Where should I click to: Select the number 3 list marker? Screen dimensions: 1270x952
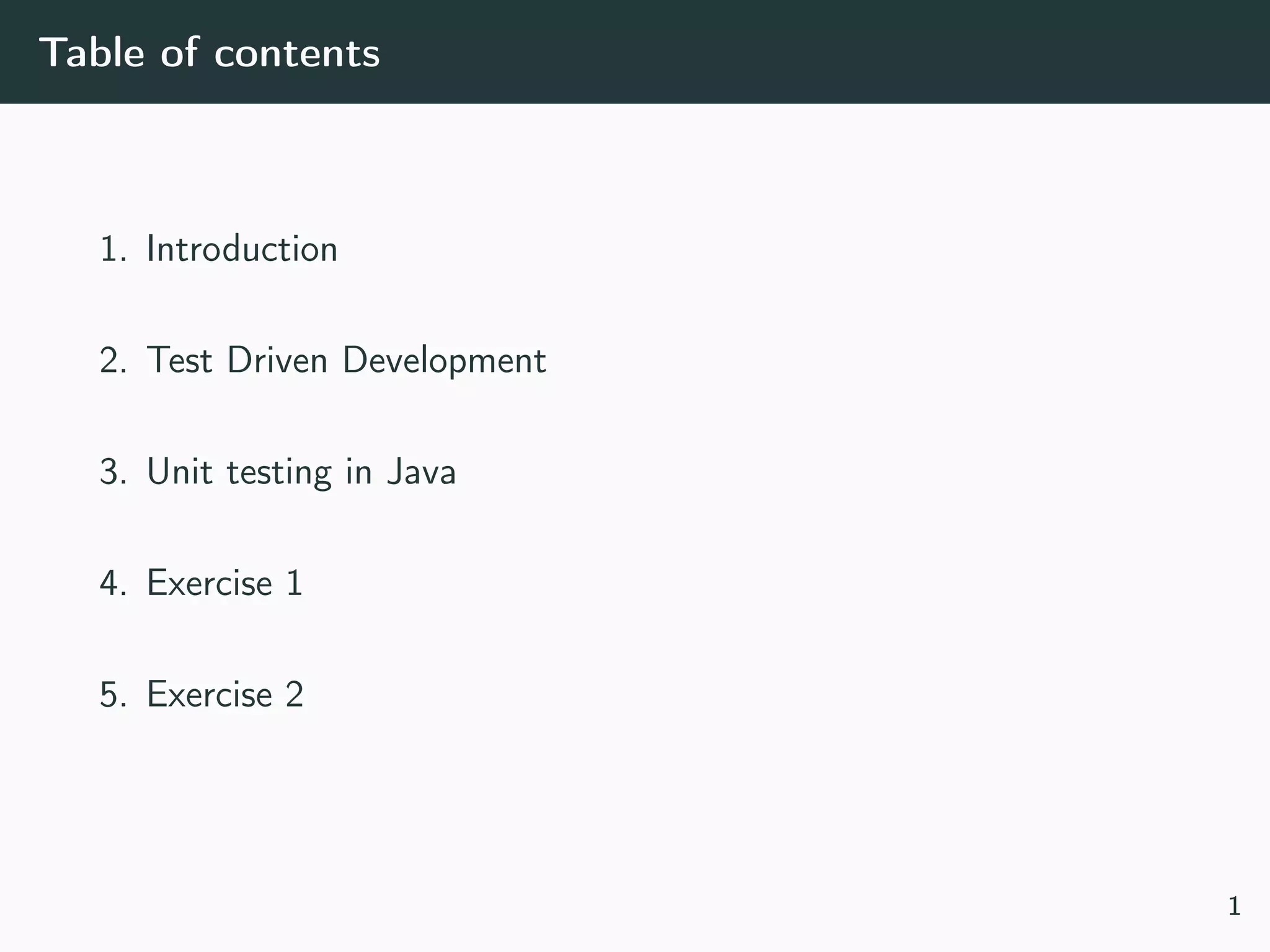(112, 472)
